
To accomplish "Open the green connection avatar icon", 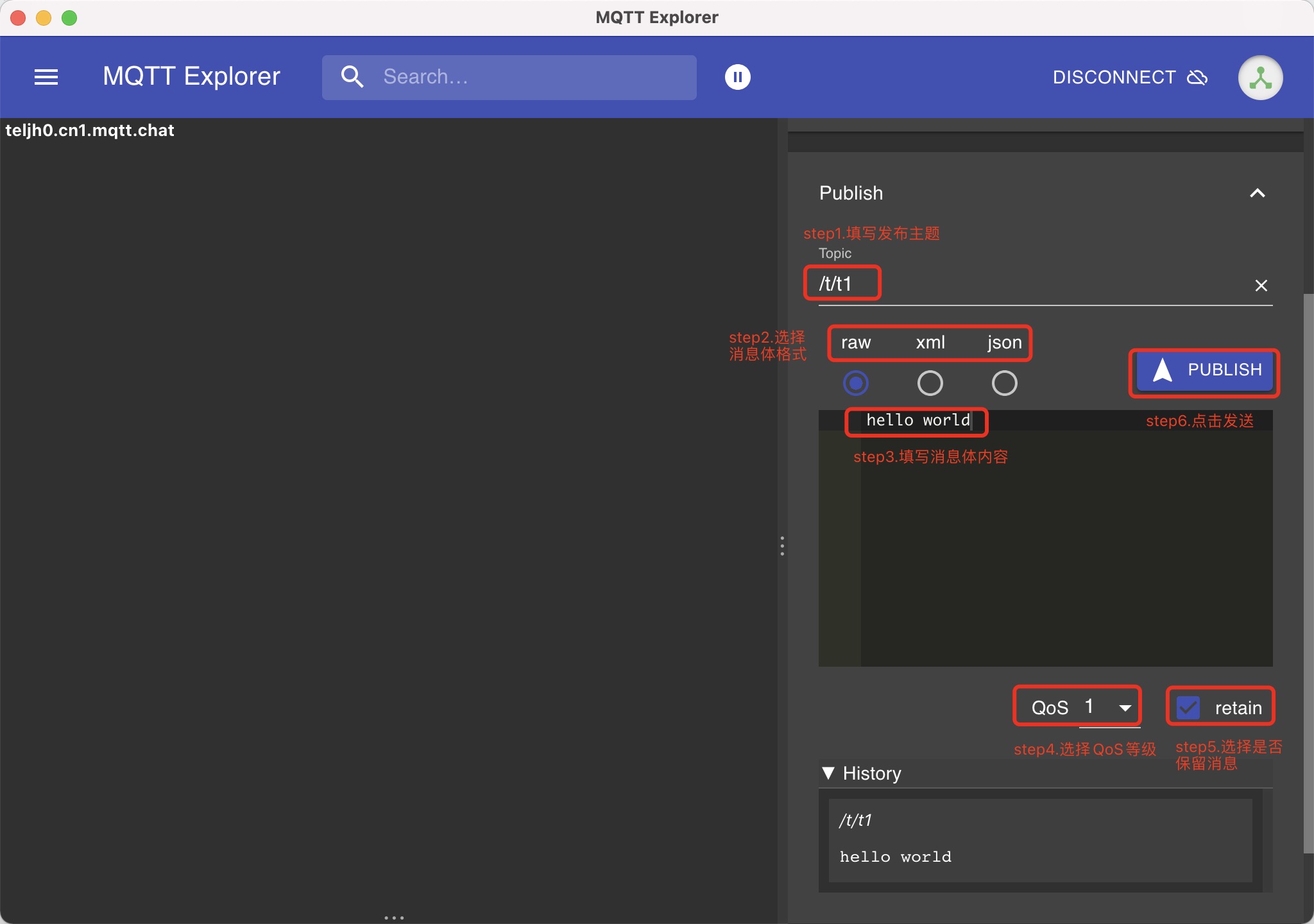I will coord(1260,78).
